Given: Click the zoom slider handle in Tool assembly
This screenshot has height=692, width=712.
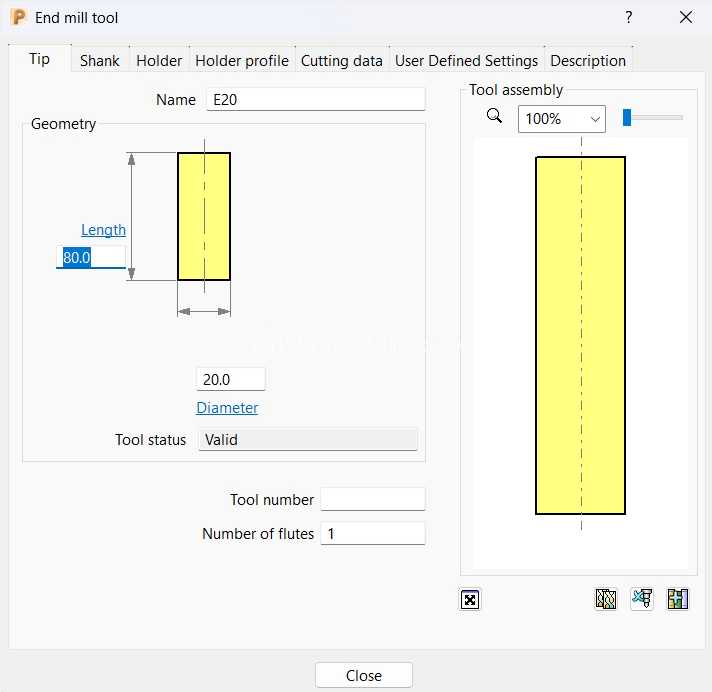Looking at the screenshot, I should tap(627, 118).
